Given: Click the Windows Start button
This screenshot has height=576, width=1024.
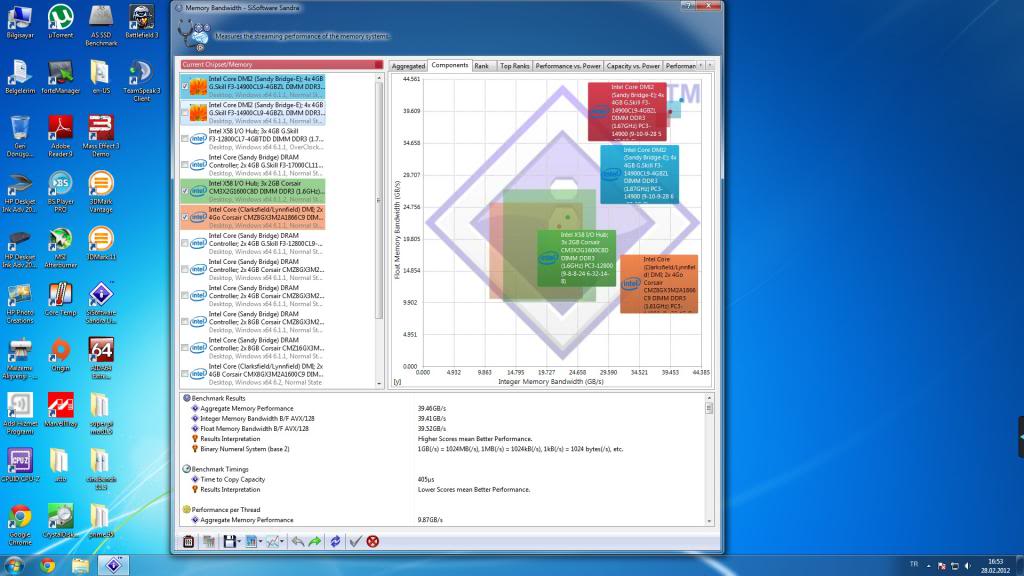Looking at the screenshot, I should [14, 565].
